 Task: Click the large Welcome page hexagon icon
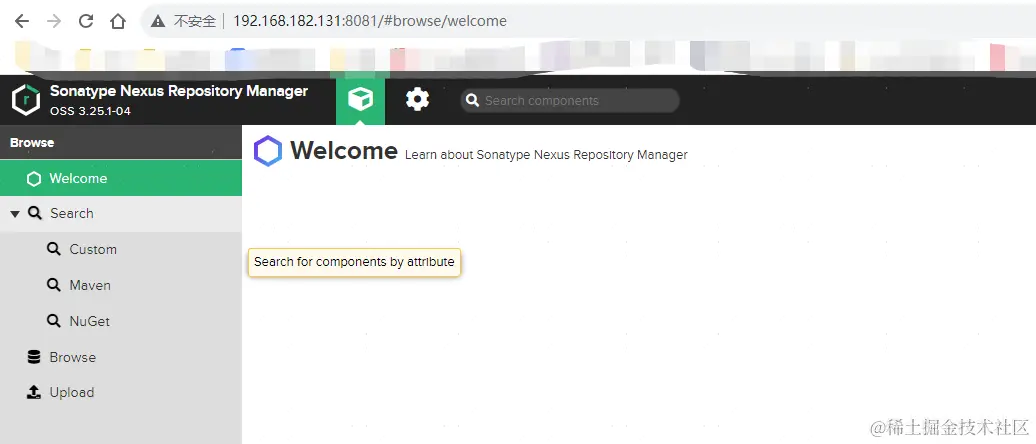[268, 151]
